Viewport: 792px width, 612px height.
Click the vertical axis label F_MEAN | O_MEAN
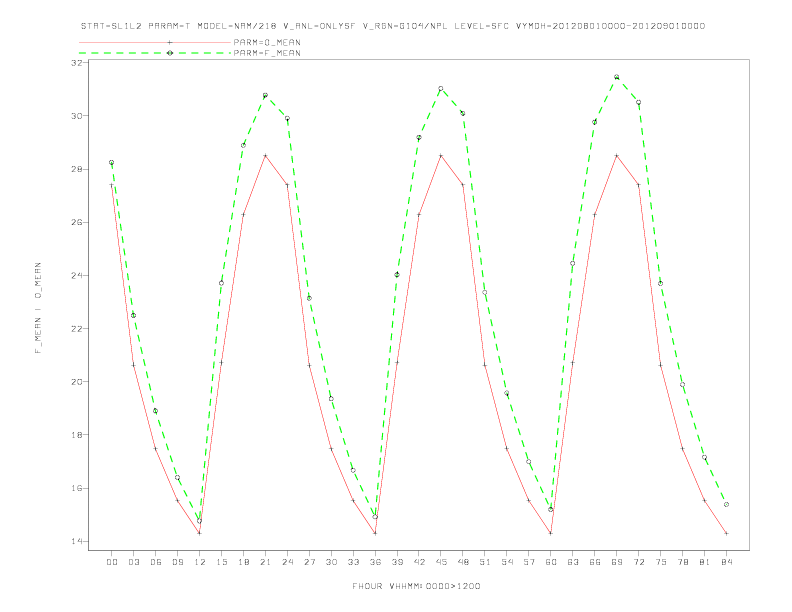[38, 308]
